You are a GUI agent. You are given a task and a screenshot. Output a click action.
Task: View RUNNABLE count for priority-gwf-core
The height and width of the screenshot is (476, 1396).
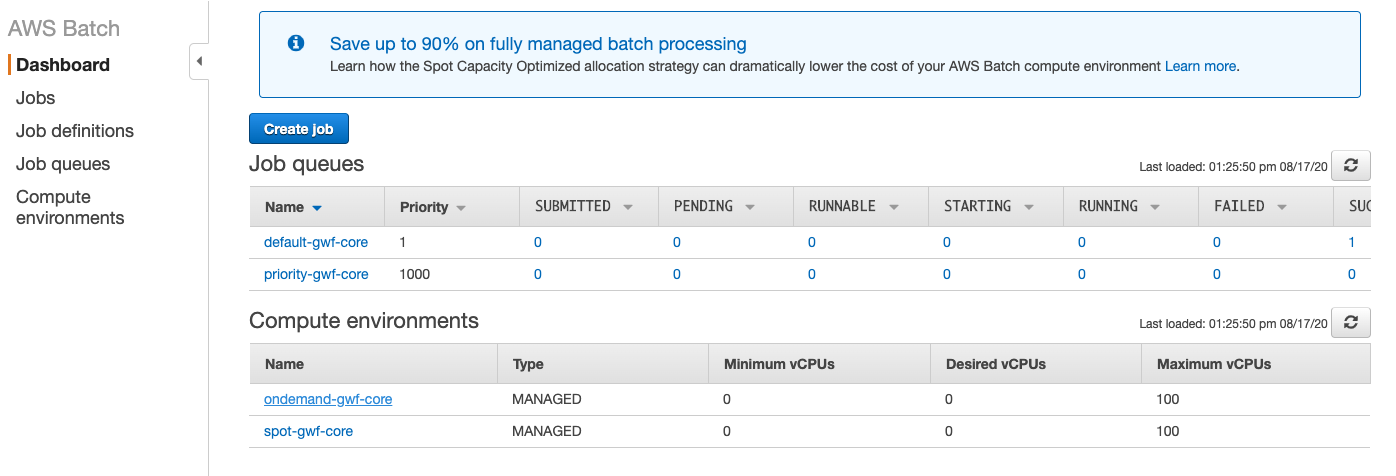[812, 274]
